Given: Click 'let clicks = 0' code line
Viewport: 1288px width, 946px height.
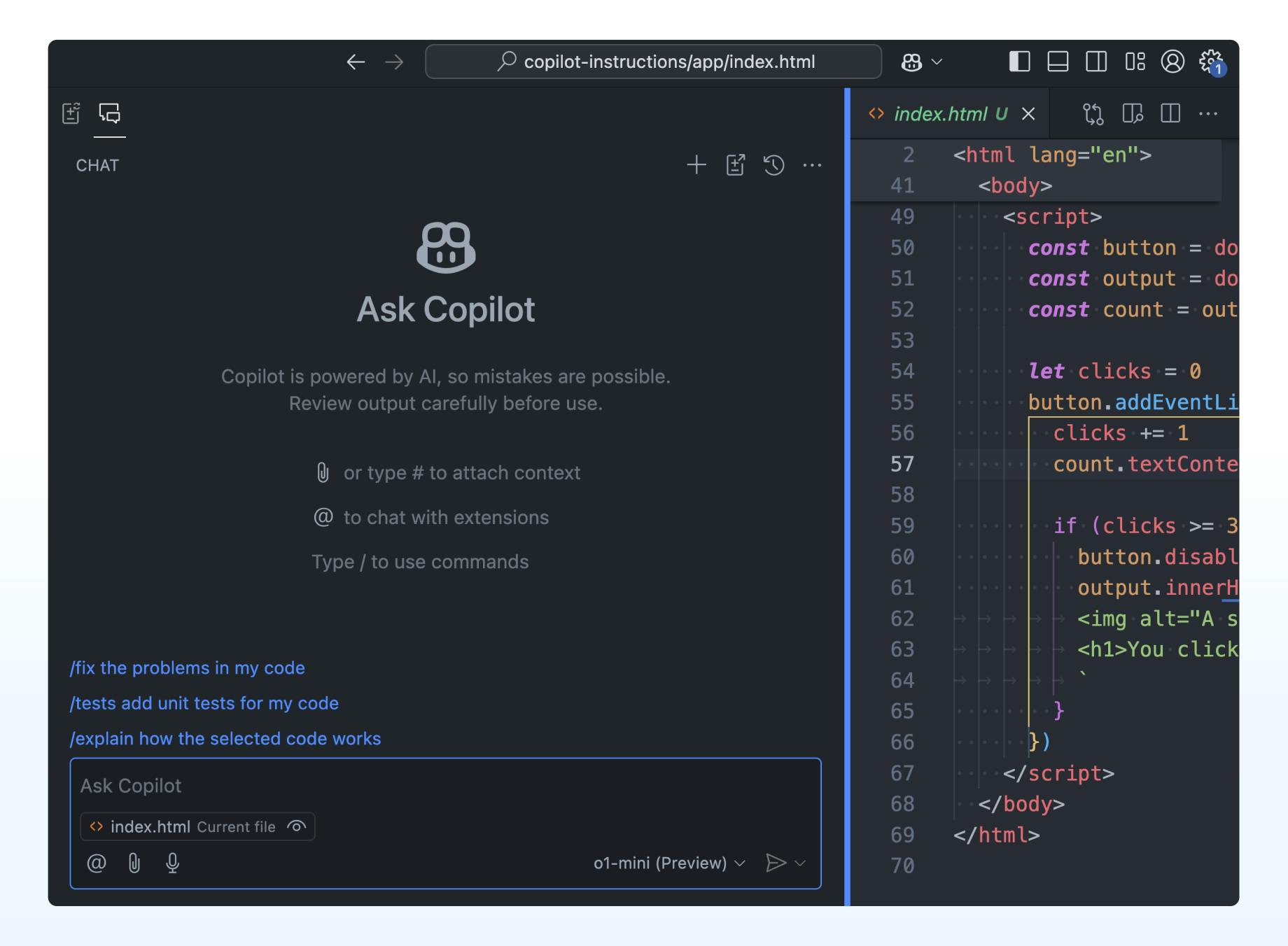Looking at the screenshot, I should (x=1114, y=372).
